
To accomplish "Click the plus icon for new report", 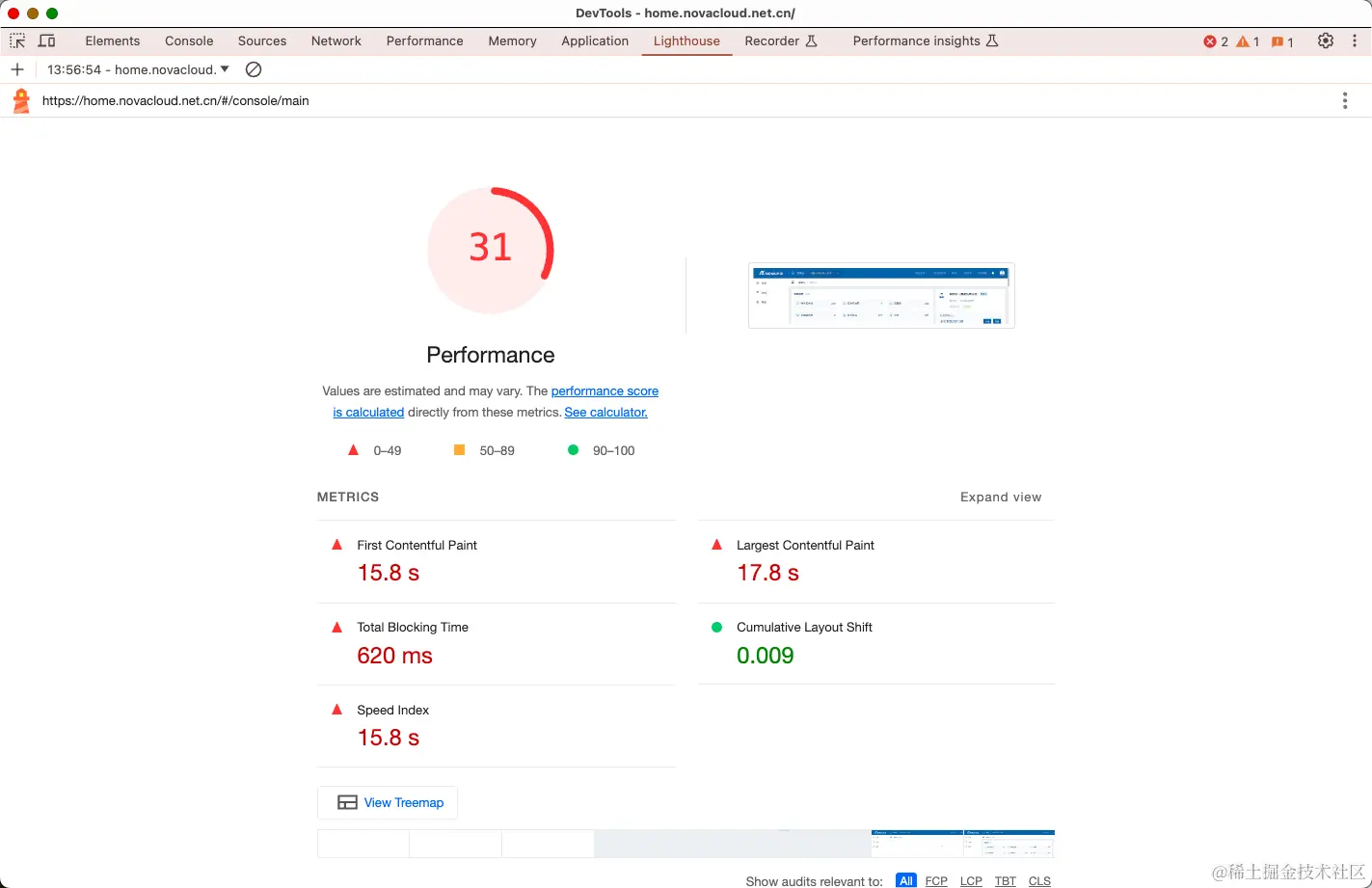I will [17, 69].
